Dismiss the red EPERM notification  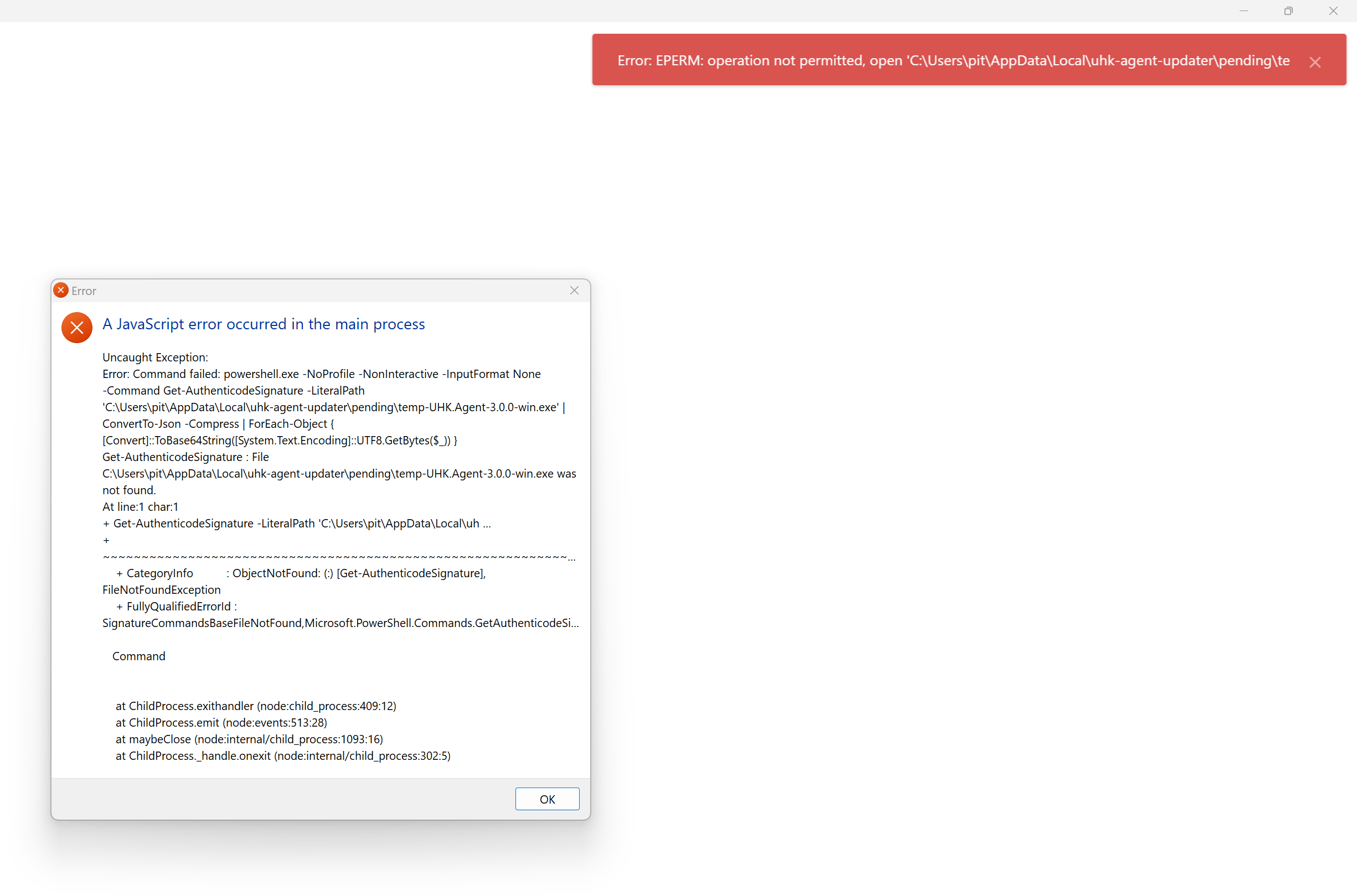tap(1315, 63)
